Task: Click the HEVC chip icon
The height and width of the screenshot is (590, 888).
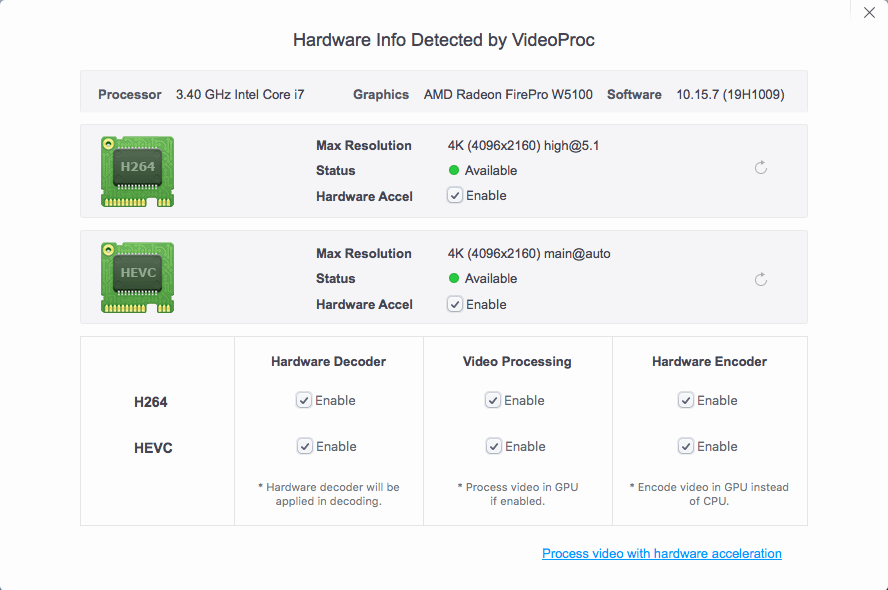Action: coord(137,278)
